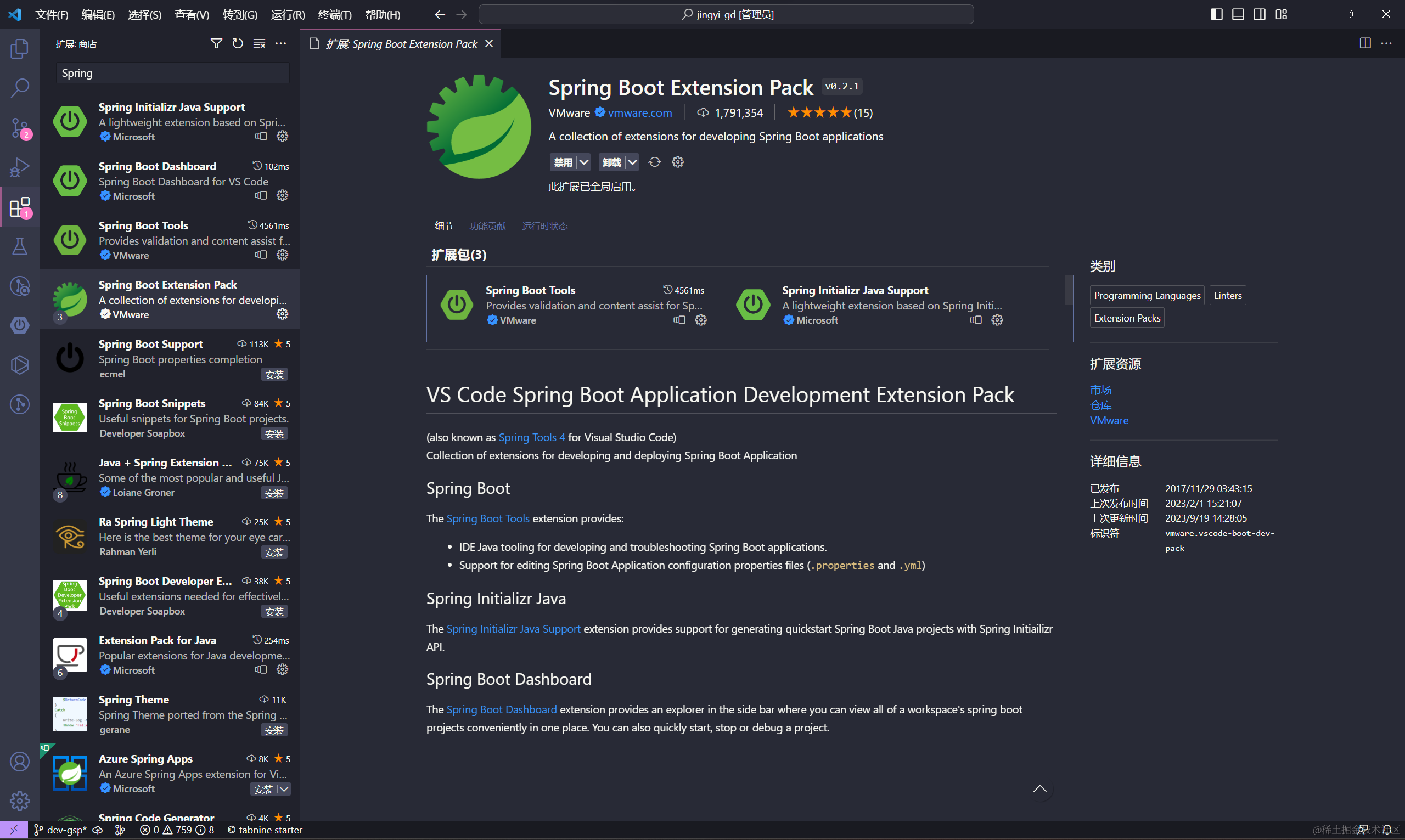1405x840 pixels.
Task: Expand dropdown arrow next to 禁用 button
Action: point(583,162)
